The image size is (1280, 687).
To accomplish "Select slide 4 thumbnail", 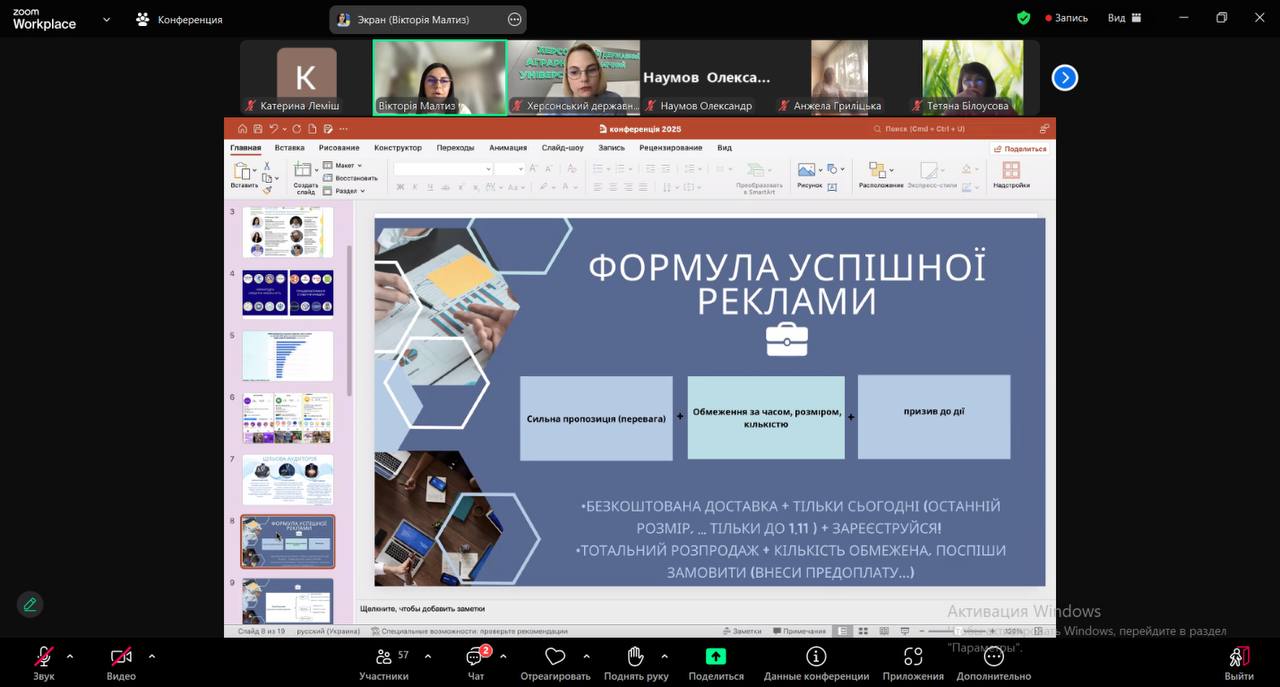I will 288,294.
